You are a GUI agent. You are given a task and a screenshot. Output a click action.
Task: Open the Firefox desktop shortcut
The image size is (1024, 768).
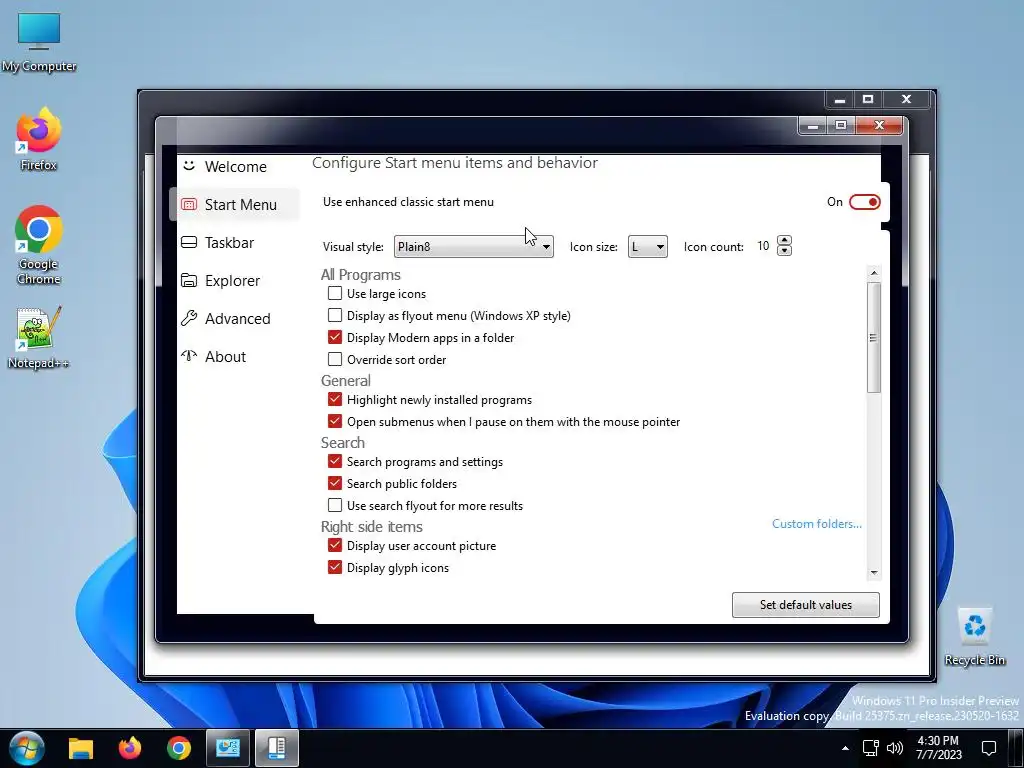pyautogui.click(x=39, y=138)
